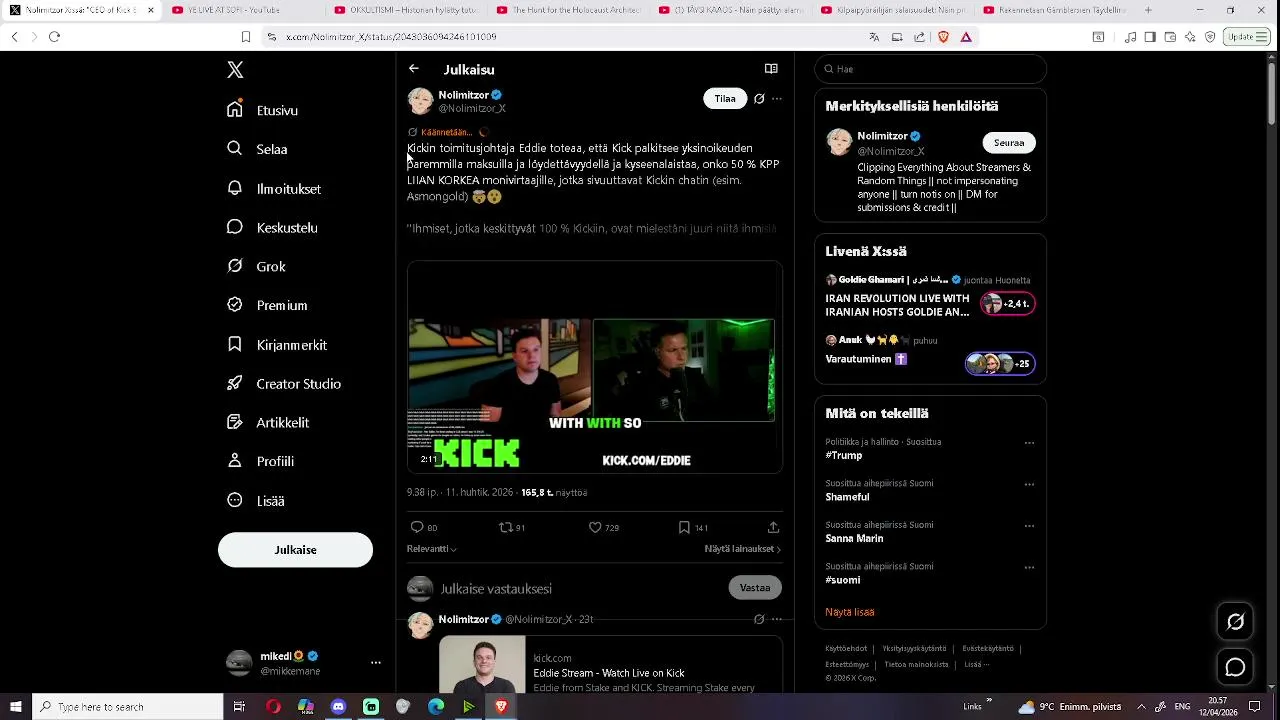1280x720 pixels.
Task: Click the repost icon with 91 reposts
Action: (x=506, y=527)
